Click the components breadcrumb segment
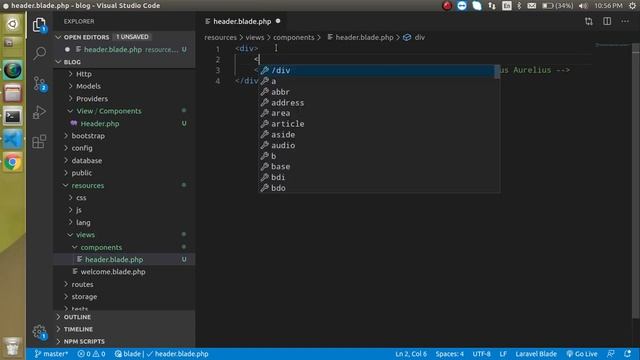The height and width of the screenshot is (360, 640). pyautogui.click(x=294, y=38)
